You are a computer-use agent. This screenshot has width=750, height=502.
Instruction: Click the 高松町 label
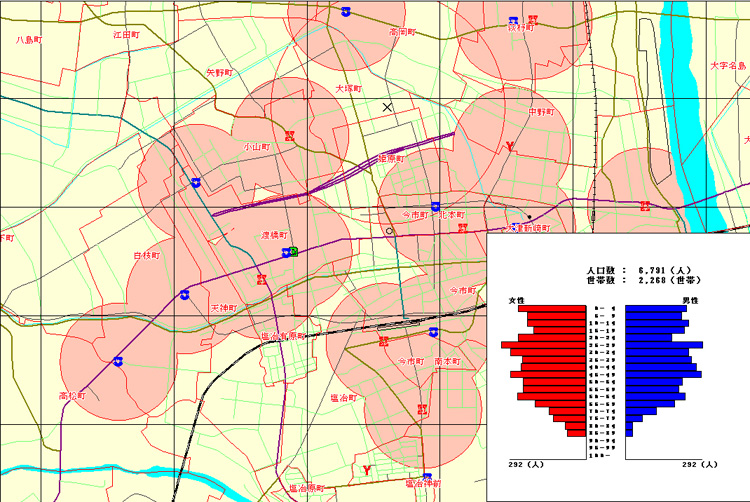(72, 395)
